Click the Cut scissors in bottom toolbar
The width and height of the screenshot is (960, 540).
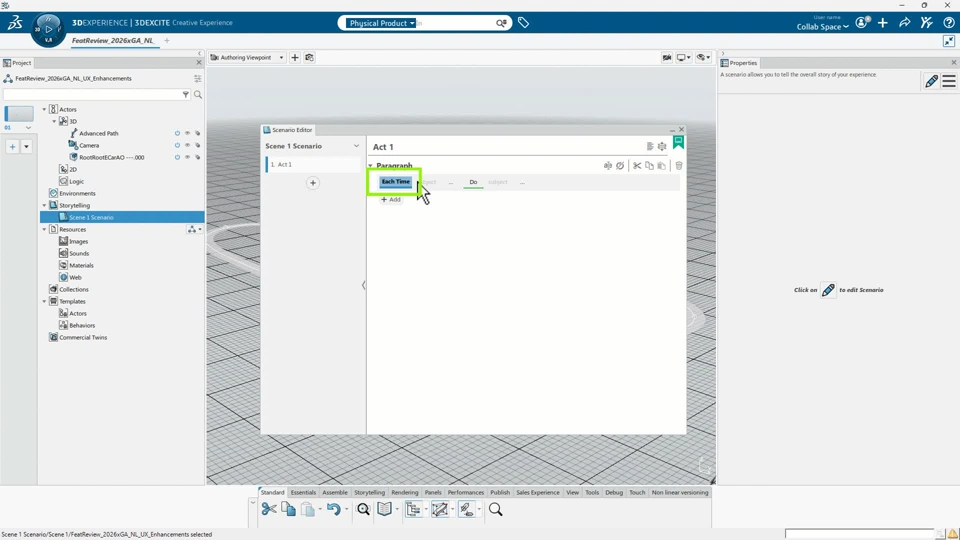[x=269, y=509]
